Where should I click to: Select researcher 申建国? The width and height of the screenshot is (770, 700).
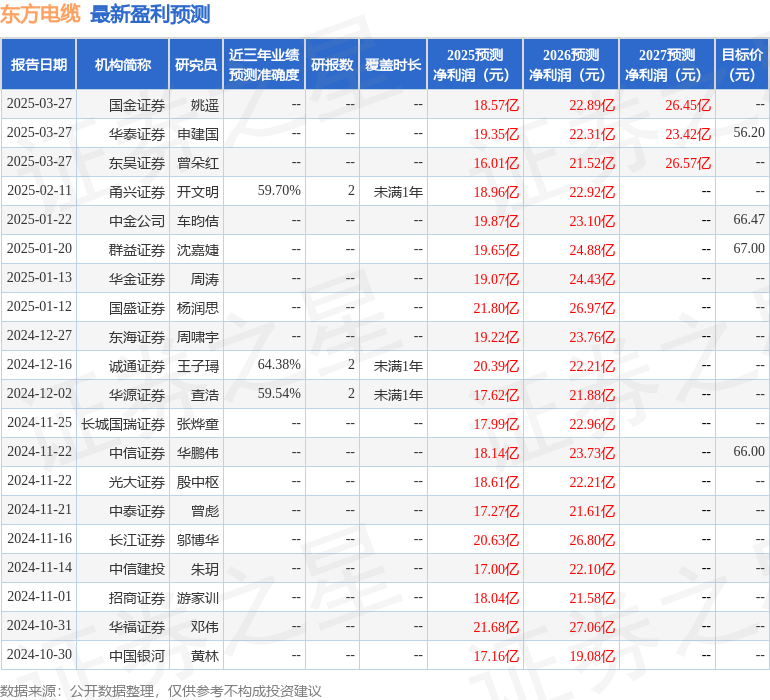point(198,134)
